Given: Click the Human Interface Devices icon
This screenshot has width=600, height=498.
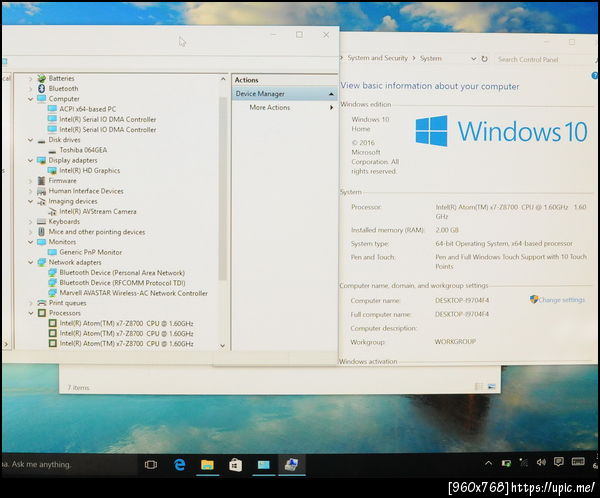Looking at the screenshot, I should 41,191.
